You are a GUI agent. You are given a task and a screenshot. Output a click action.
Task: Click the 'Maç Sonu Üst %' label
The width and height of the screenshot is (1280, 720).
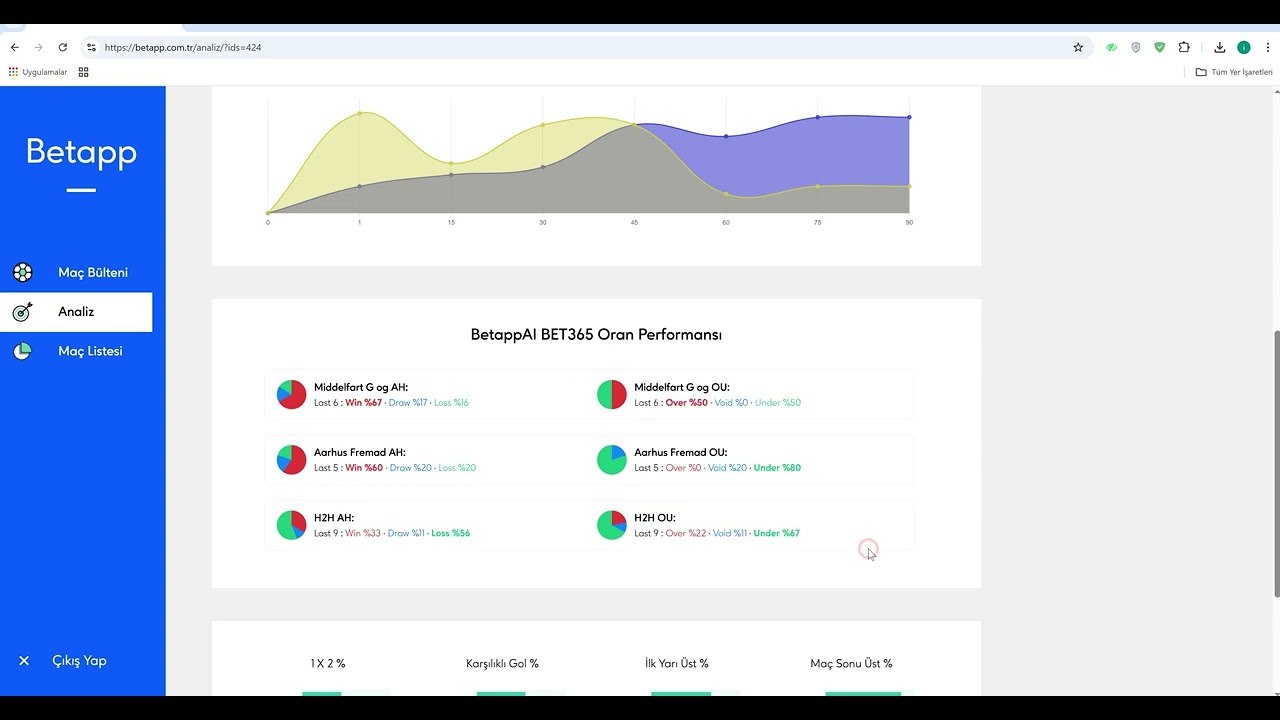[851, 663]
